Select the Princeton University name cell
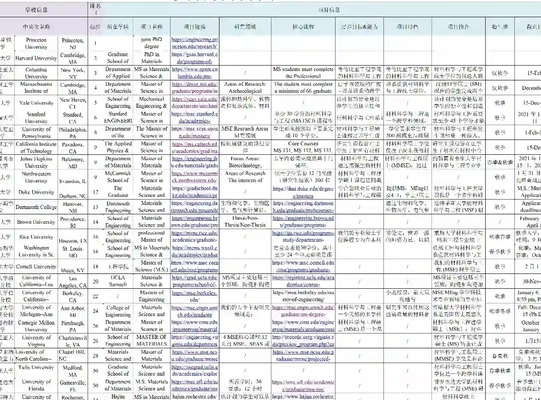The image size is (541, 400). pyautogui.click(x=36, y=43)
